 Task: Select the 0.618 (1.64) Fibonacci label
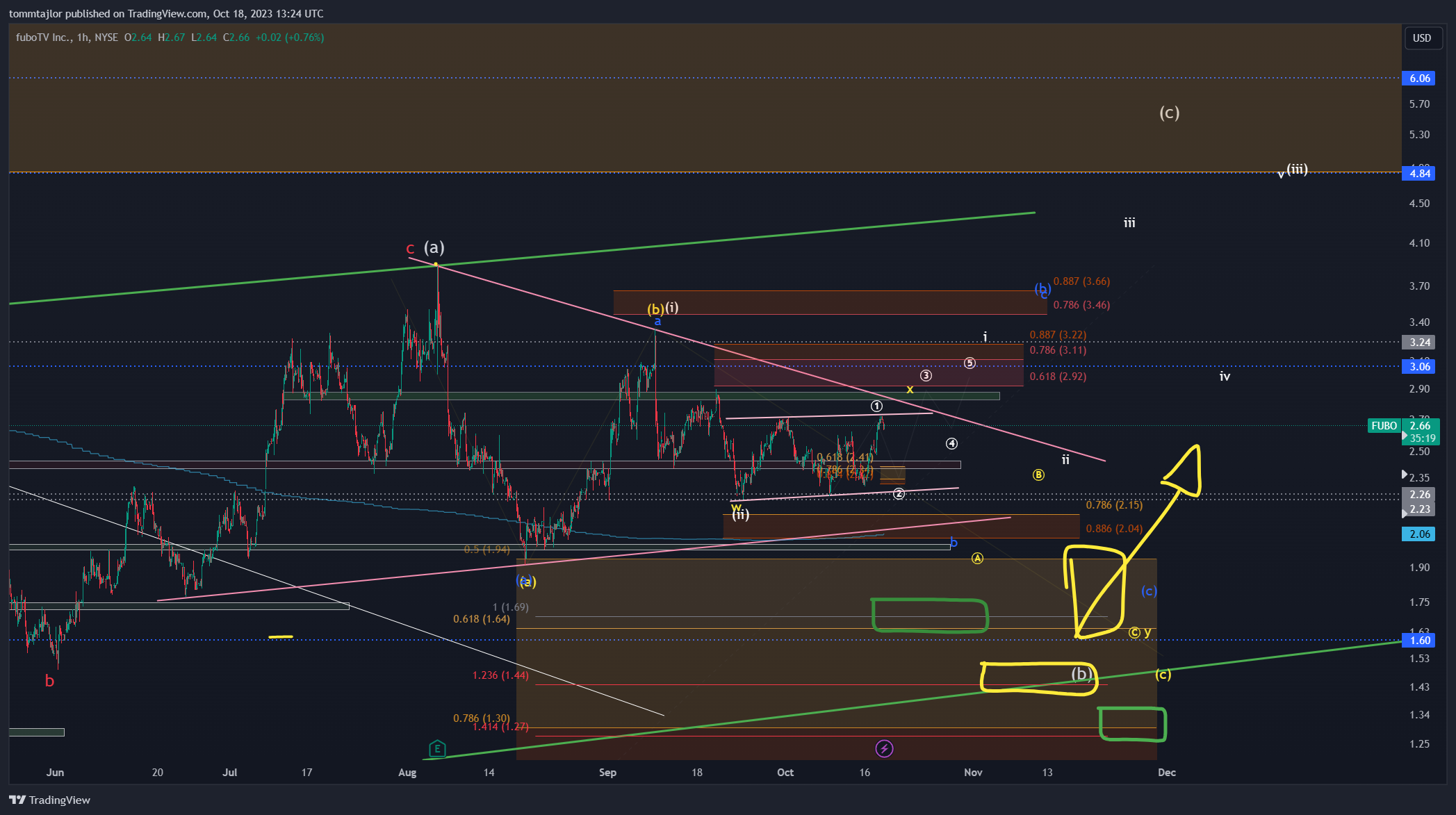coord(481,619)
